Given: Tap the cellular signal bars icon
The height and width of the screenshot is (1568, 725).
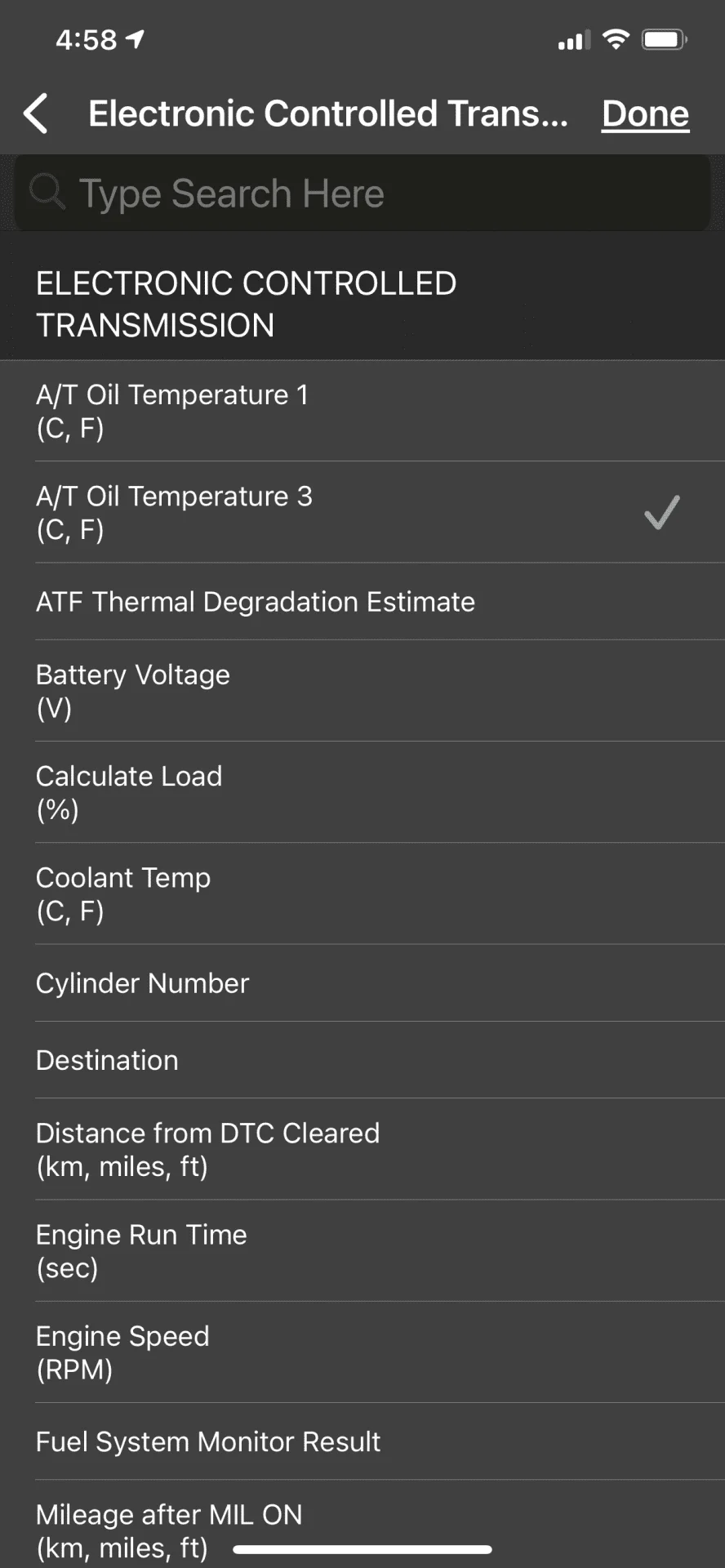Looking at the screenshot, I should click(x=573, y=40).
